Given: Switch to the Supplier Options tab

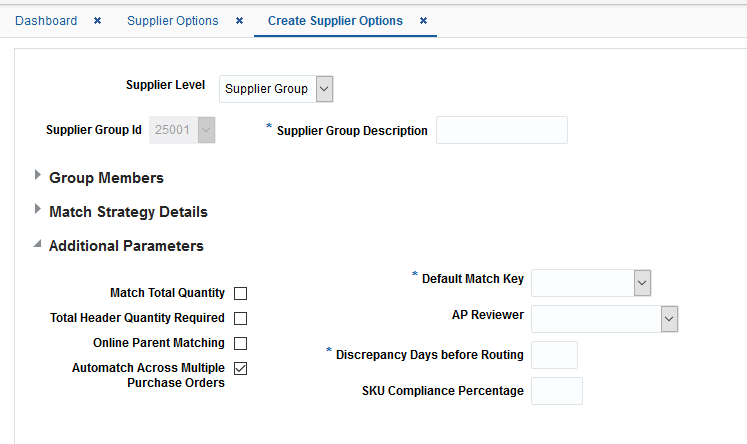Looking at the screenshot, I should click(172, 21).
